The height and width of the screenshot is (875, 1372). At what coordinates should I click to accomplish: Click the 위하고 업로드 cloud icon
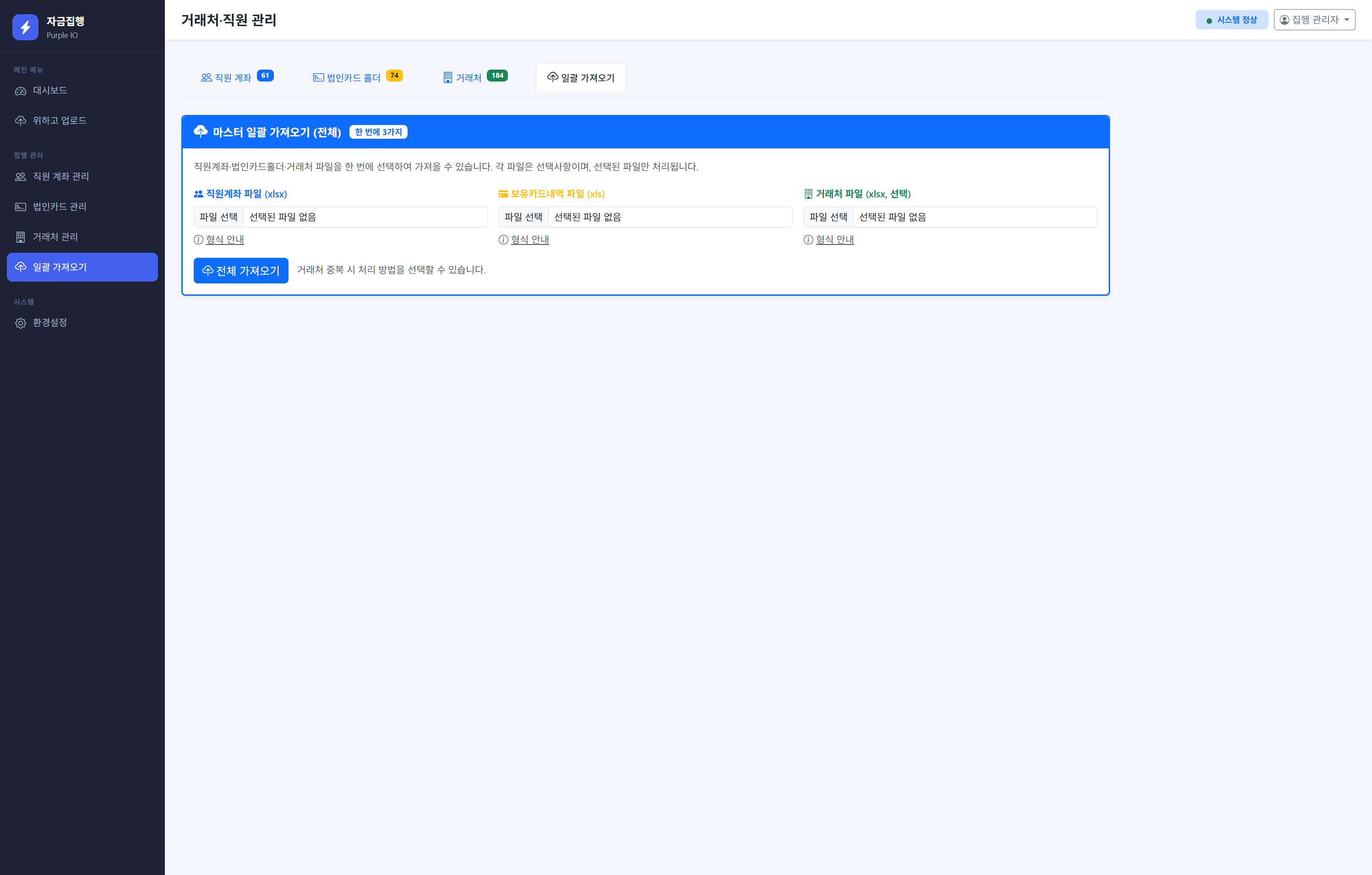21,121
